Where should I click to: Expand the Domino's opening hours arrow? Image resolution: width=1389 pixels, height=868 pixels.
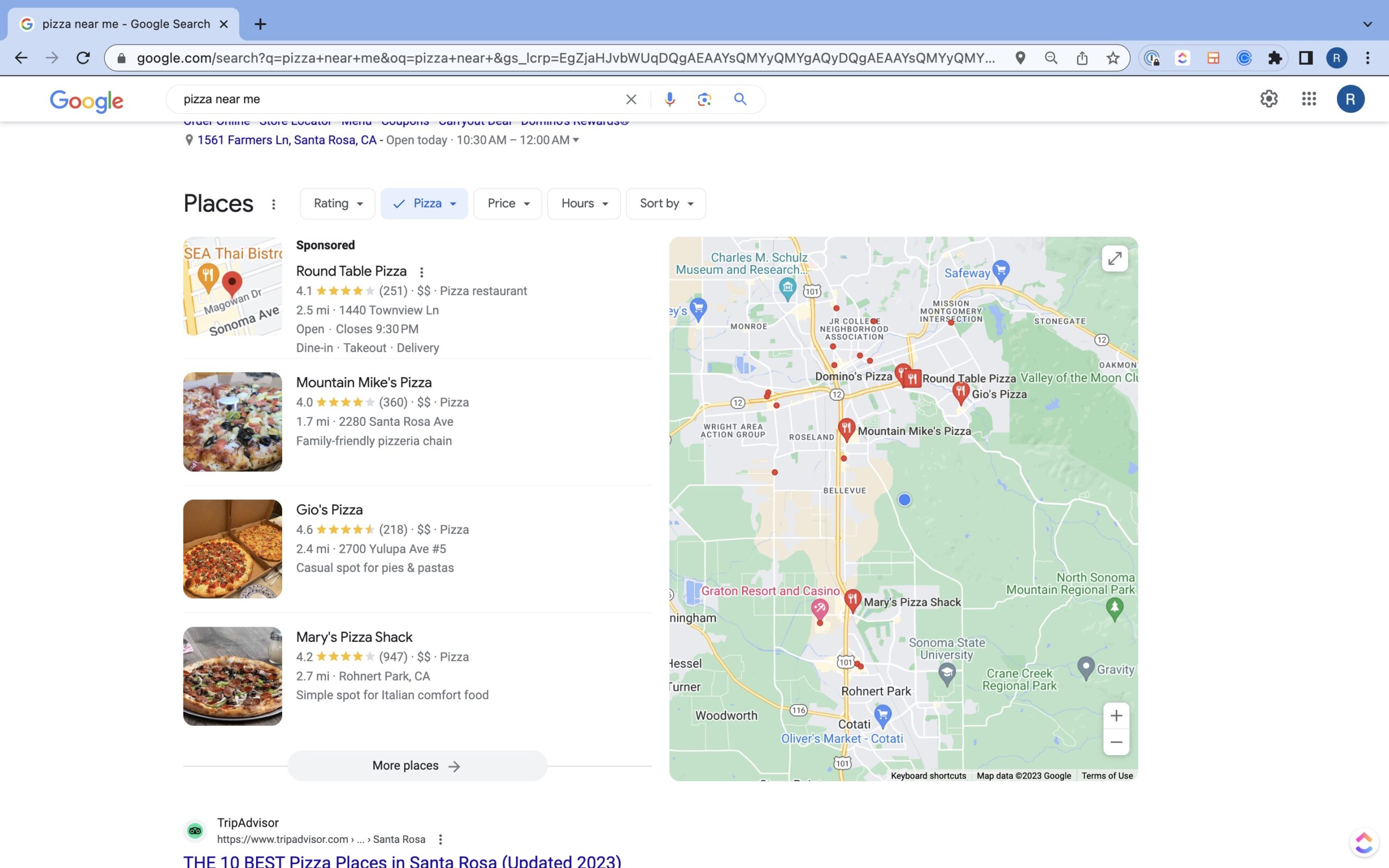tap(576, 140)
